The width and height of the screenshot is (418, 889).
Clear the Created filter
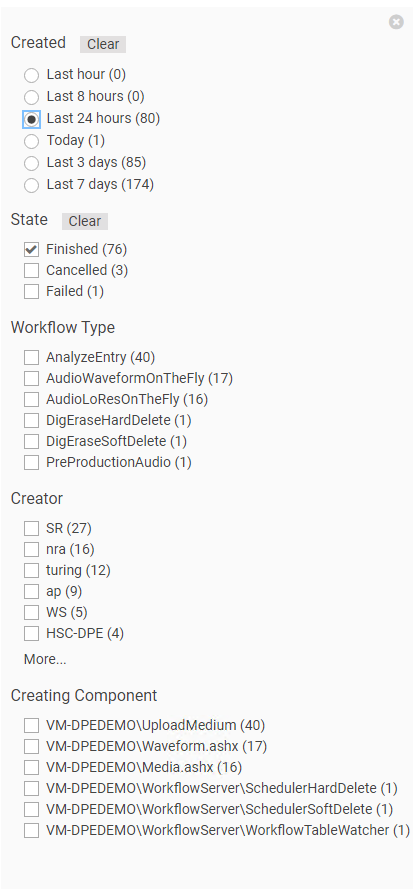pos(103,44)
